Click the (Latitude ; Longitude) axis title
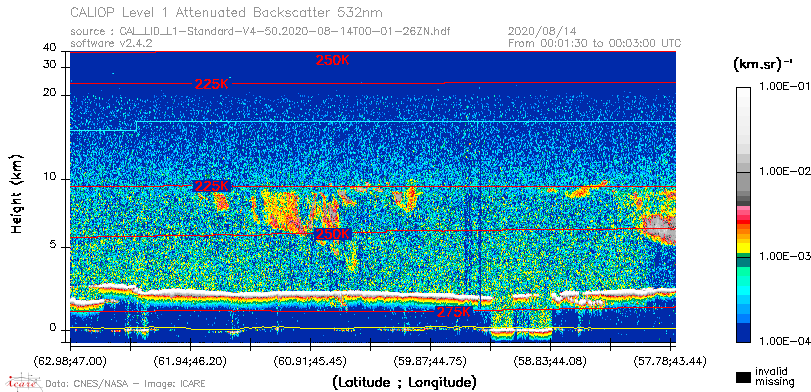The image size is (811, 392). [404, 383]
